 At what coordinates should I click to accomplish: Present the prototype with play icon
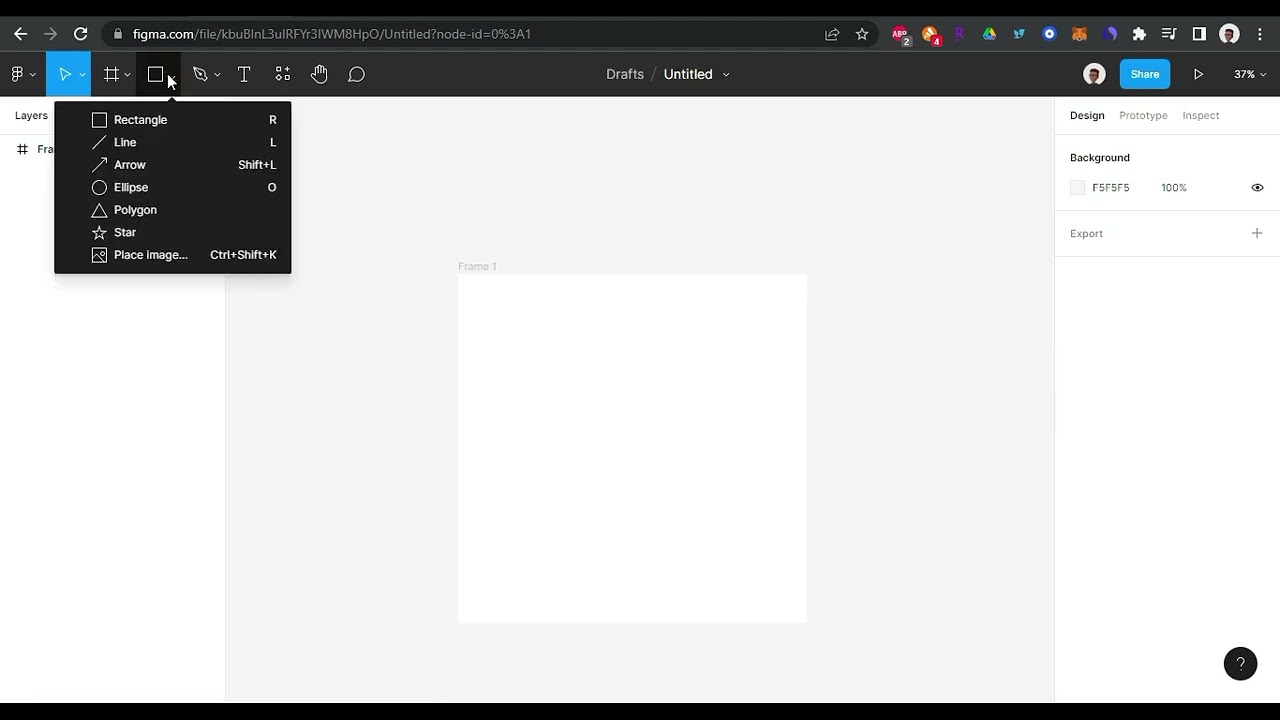1198,74
